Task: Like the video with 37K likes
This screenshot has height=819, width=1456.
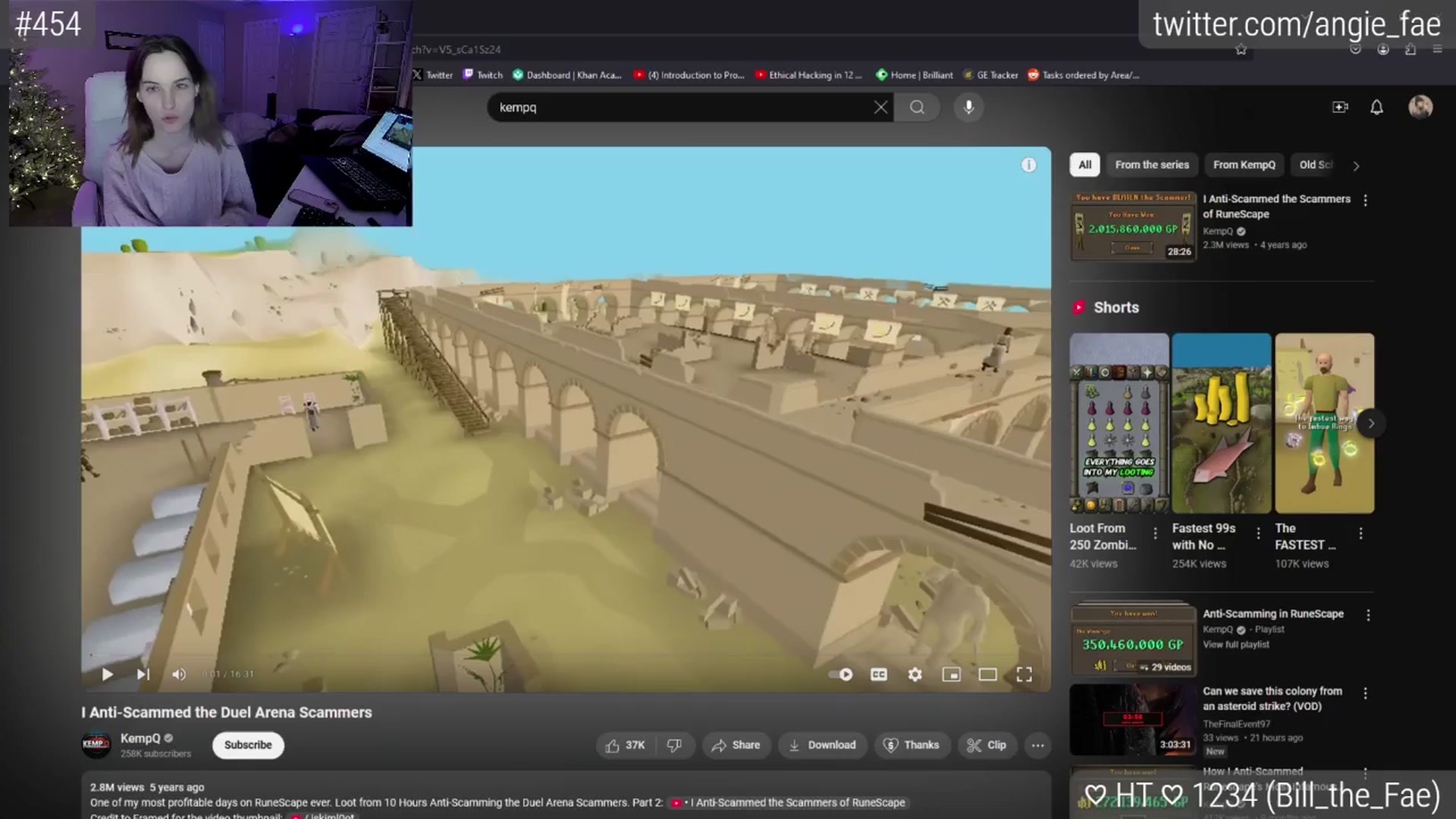Action: coord(626,745)
